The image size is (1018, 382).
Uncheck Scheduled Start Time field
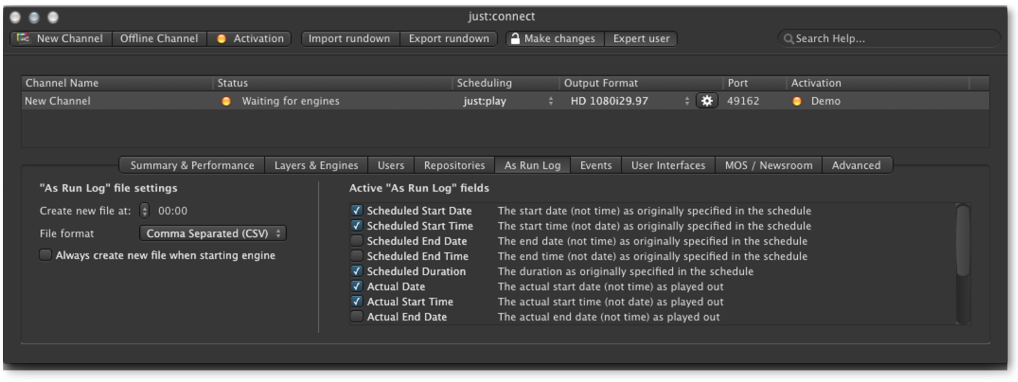(x=356, y=226)
